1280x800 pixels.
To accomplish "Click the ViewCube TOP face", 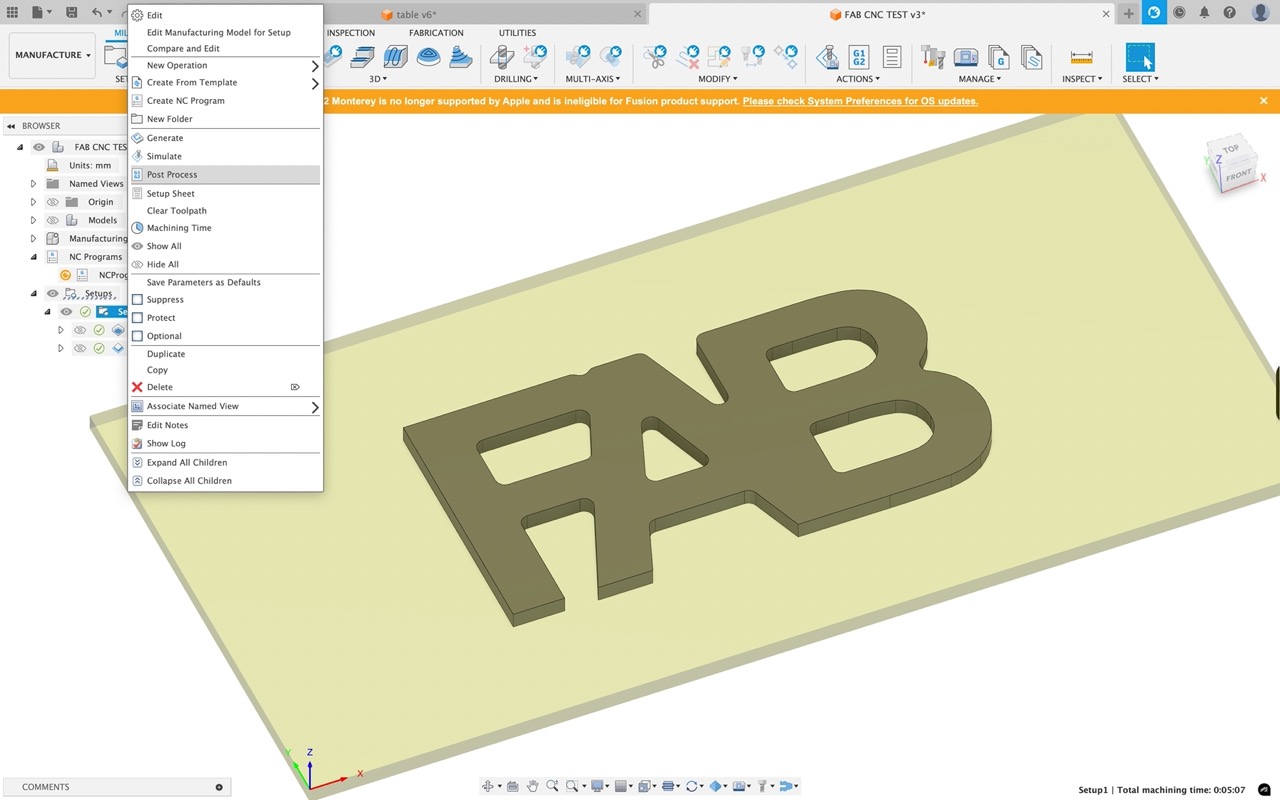I will pos(1230,149).
